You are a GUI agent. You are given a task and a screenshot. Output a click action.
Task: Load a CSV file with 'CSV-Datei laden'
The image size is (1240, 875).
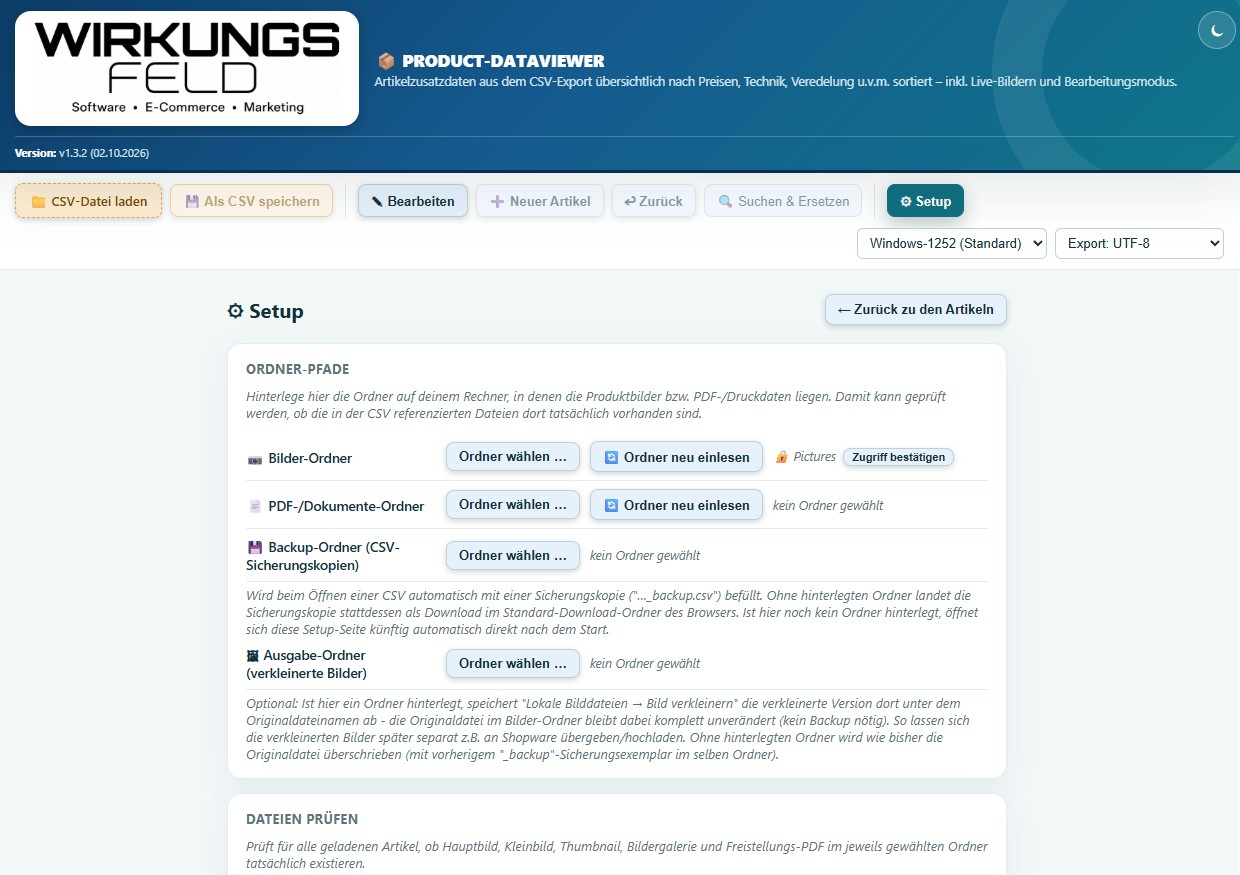tap(88, 201)
